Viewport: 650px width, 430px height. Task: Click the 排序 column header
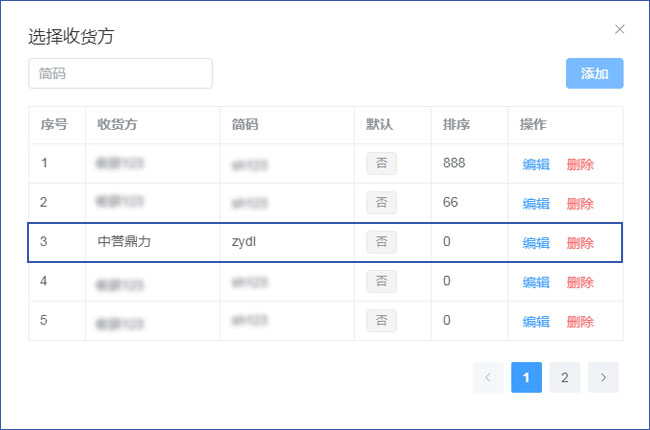click(x=457, y=125)
